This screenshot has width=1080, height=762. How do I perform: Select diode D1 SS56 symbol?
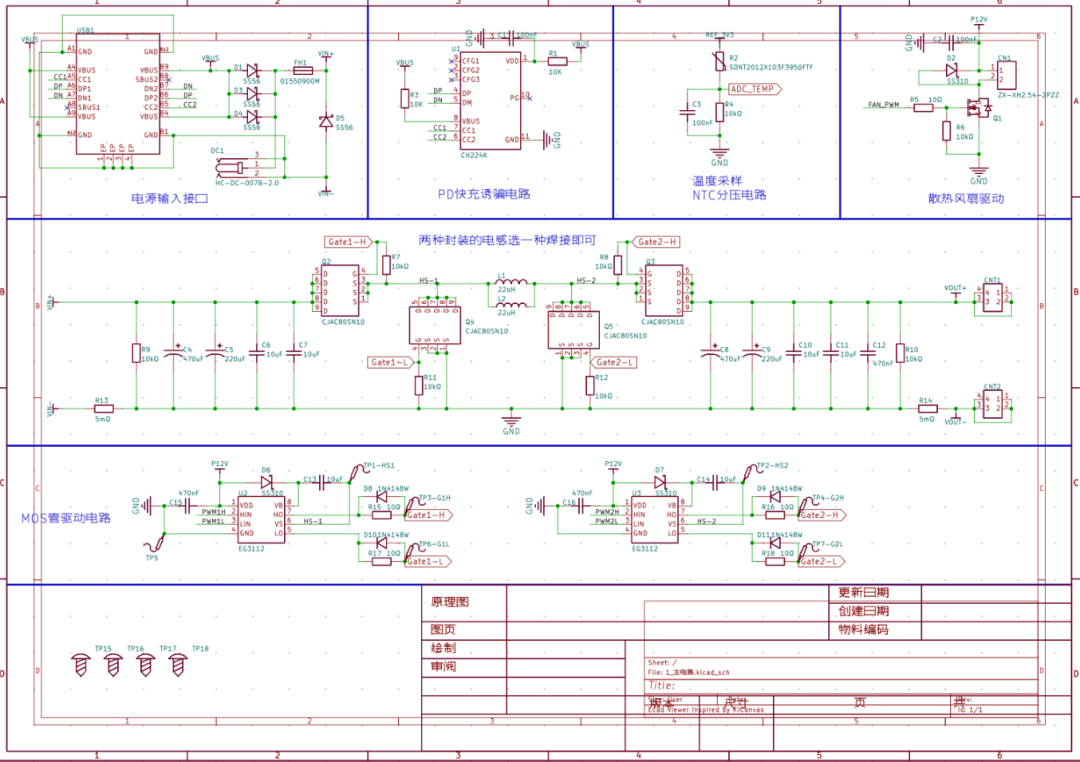click(x=253, y=70)
